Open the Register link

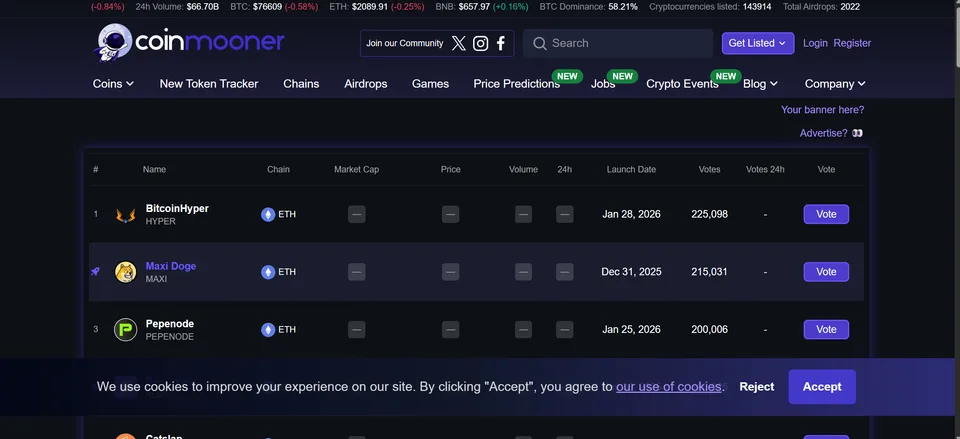852,43
